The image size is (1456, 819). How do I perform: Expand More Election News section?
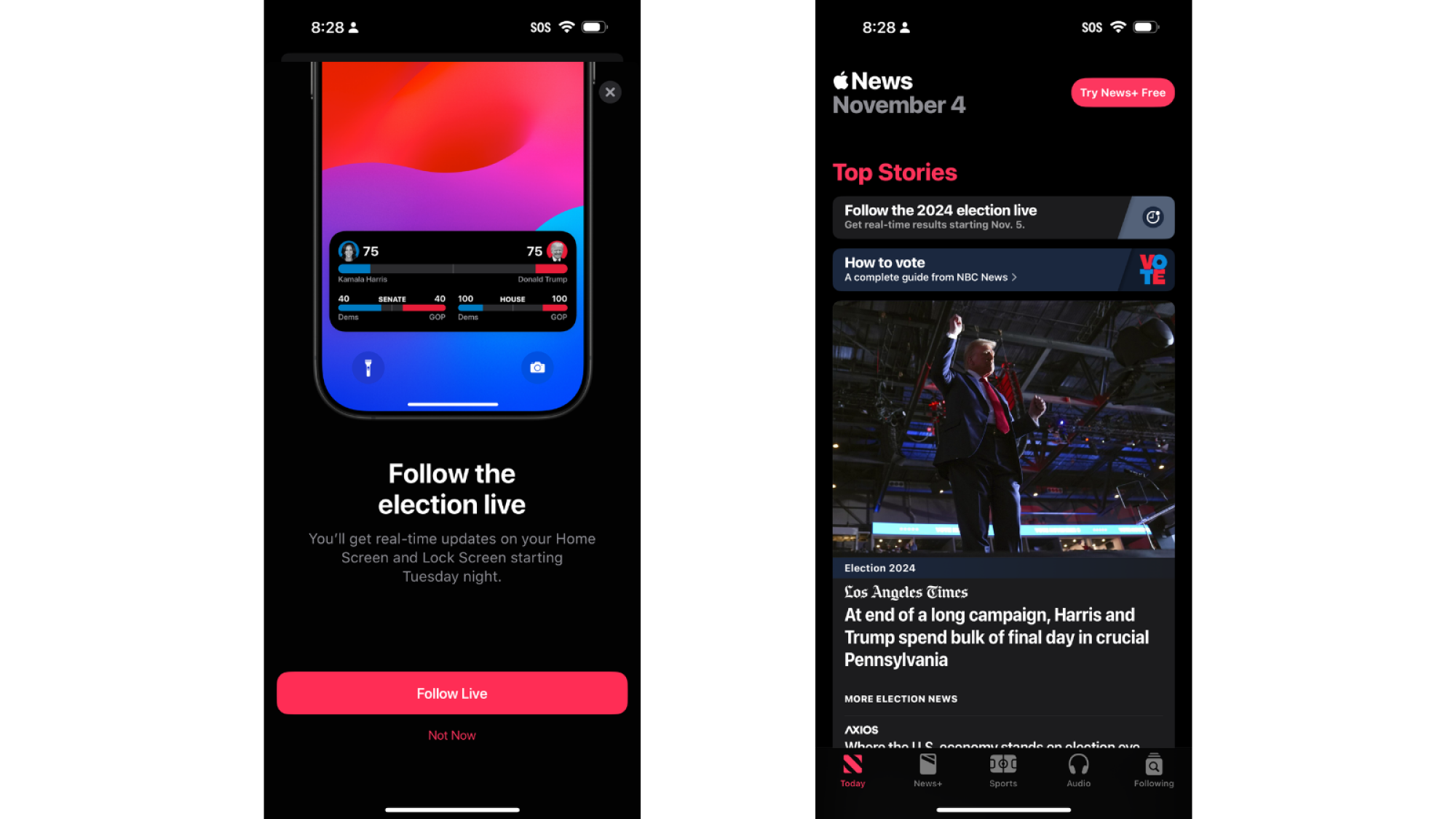click(x=900, y=697)
